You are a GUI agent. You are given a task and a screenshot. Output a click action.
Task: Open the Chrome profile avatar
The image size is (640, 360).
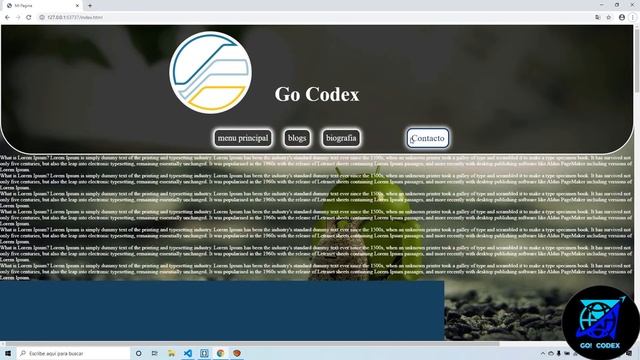[x=622, y=18]
